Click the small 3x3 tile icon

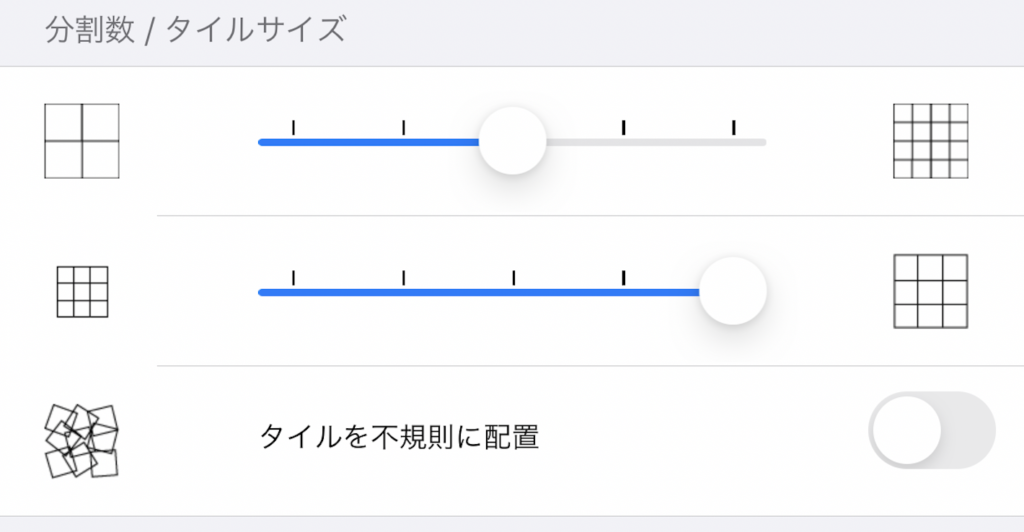point(82,292)
